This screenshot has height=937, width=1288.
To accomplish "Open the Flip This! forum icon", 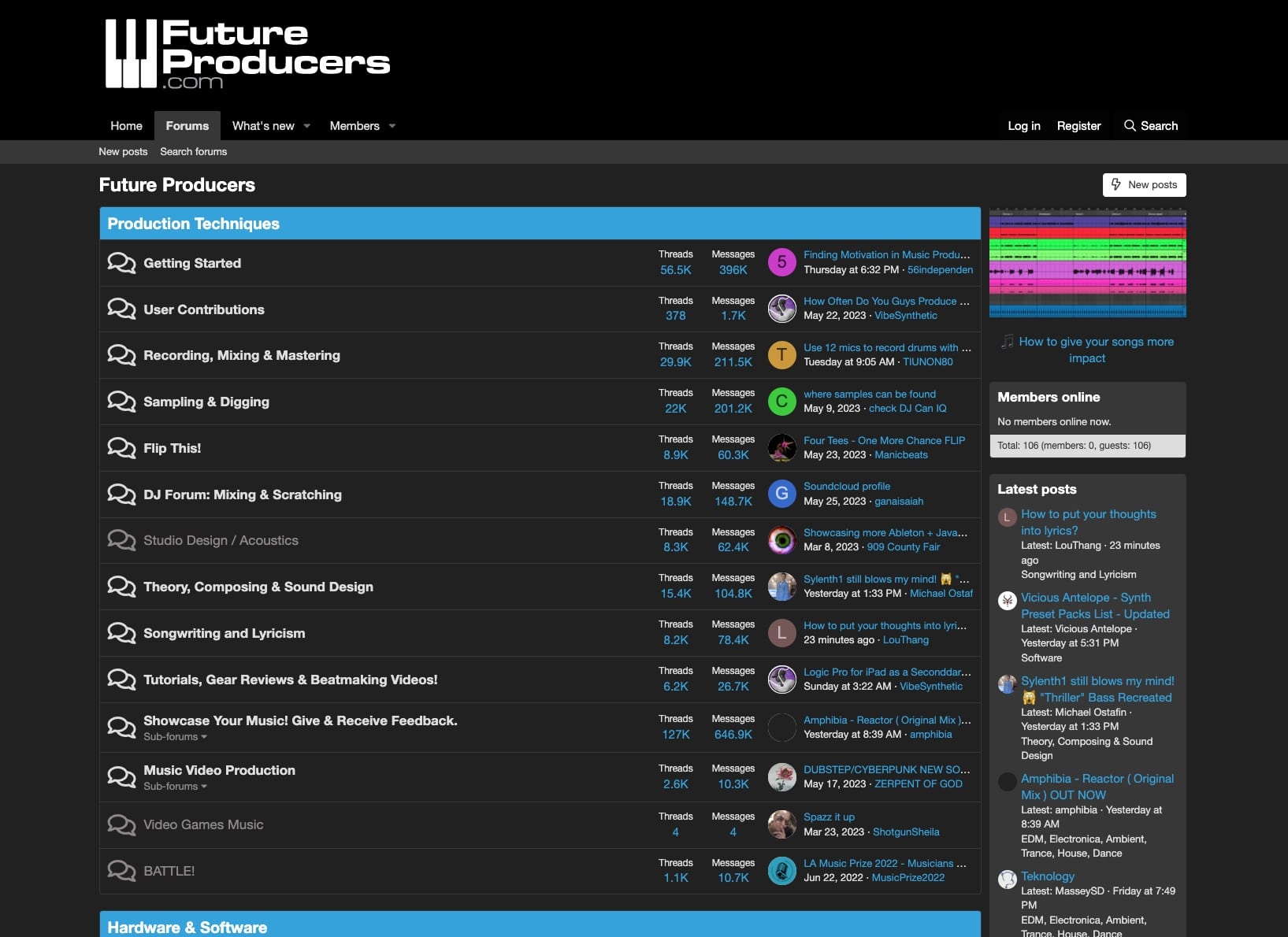I will (x=121, y=448).
